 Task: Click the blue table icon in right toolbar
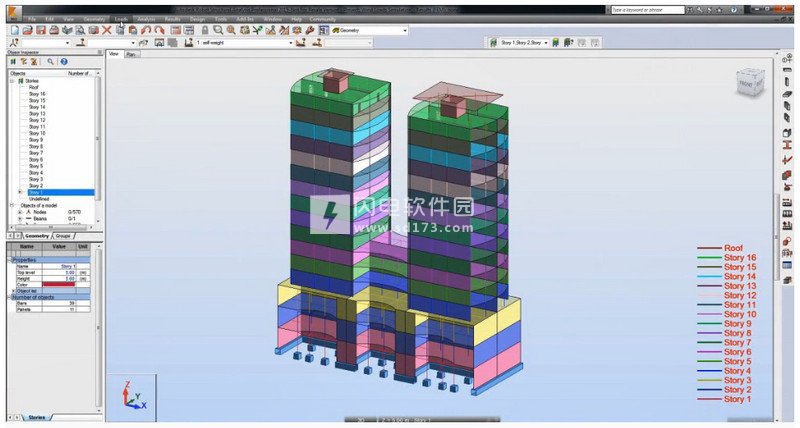click(787, 265)
